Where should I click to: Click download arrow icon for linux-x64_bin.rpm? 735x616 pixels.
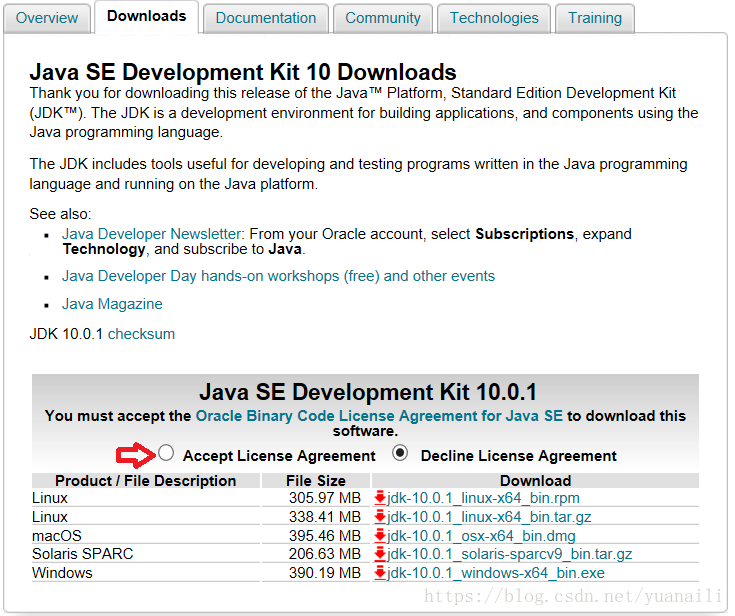[380, 497]
